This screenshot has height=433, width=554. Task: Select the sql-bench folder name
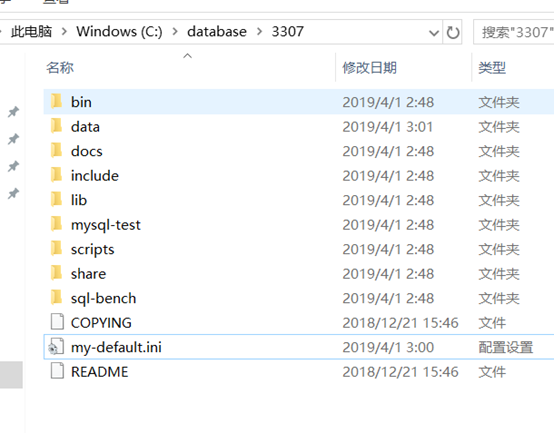(x=104, y=299)
